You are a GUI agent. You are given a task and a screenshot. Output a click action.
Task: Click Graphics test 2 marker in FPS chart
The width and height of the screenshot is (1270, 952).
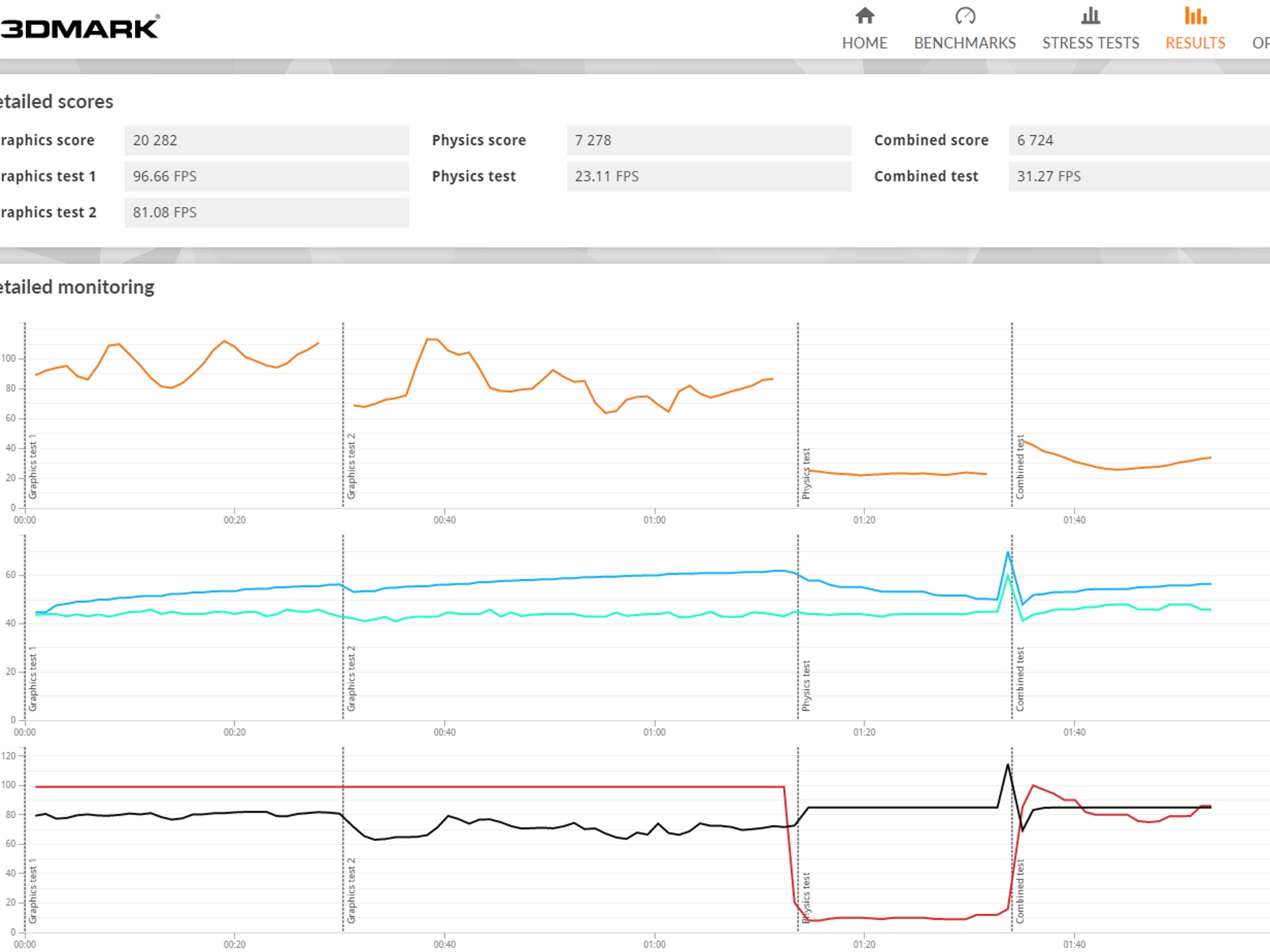click(x=351, y=466)
